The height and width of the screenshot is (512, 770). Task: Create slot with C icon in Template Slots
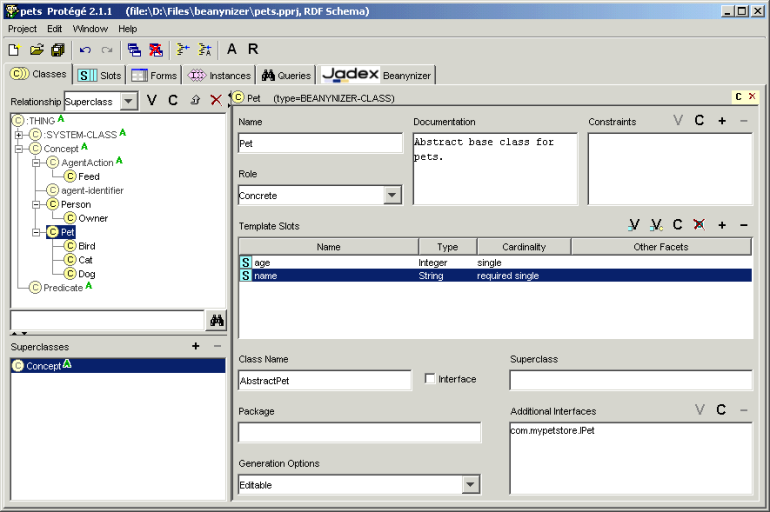point(678,225)
